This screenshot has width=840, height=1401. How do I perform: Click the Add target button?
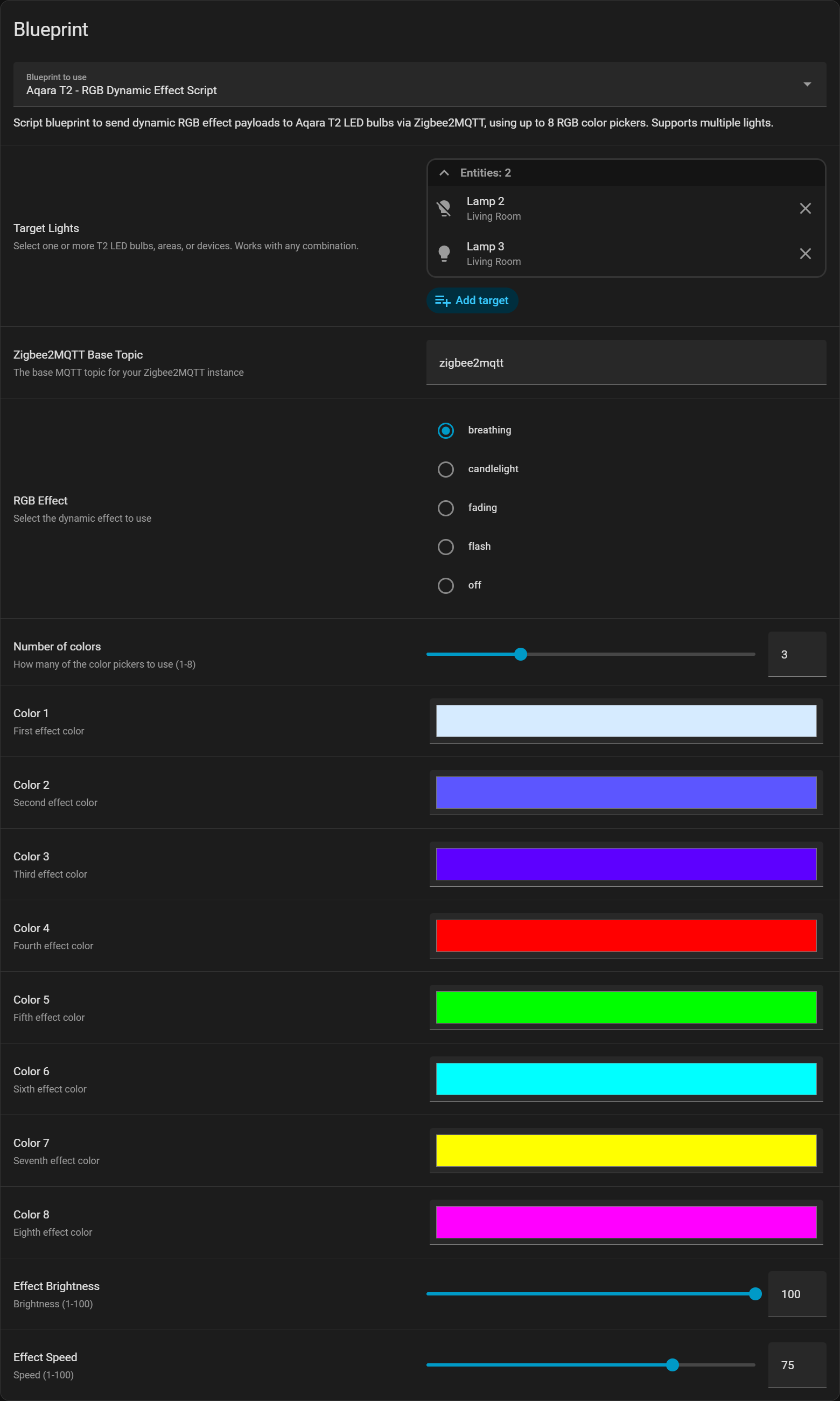coord(472,300)
